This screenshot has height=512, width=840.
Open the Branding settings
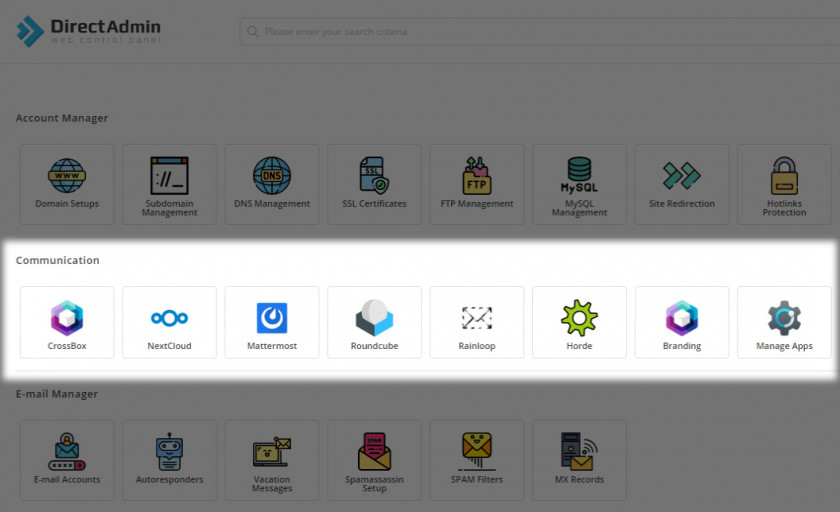tap(682, 322)
